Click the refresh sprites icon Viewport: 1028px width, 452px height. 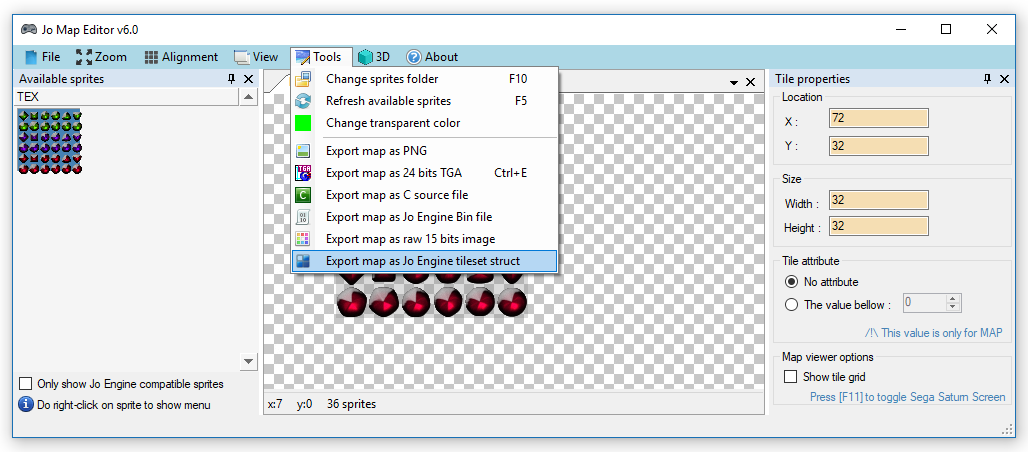click(x=303, y=101)
